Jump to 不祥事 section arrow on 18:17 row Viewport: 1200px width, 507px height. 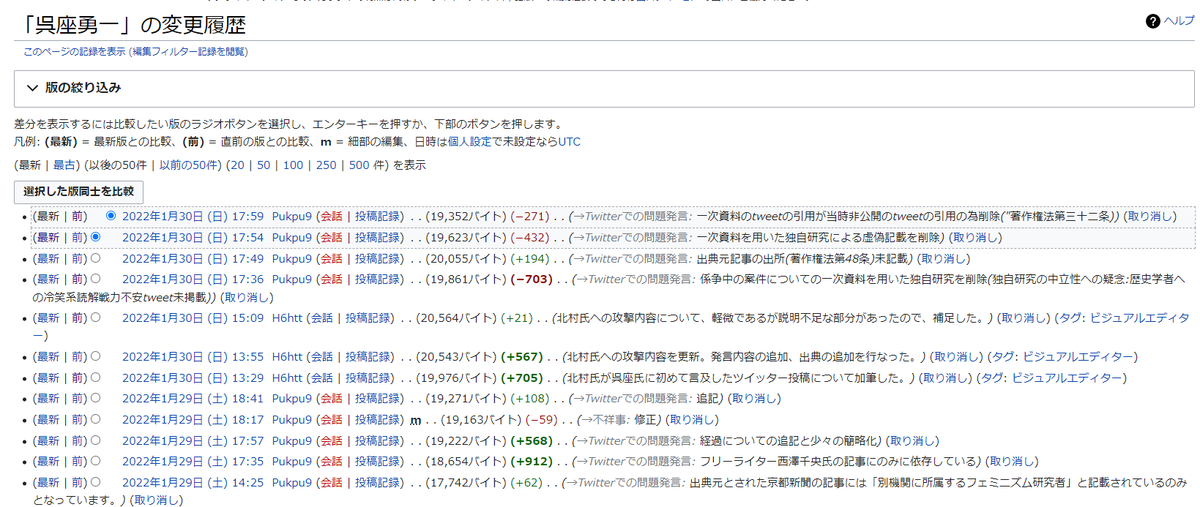(586, 420)
